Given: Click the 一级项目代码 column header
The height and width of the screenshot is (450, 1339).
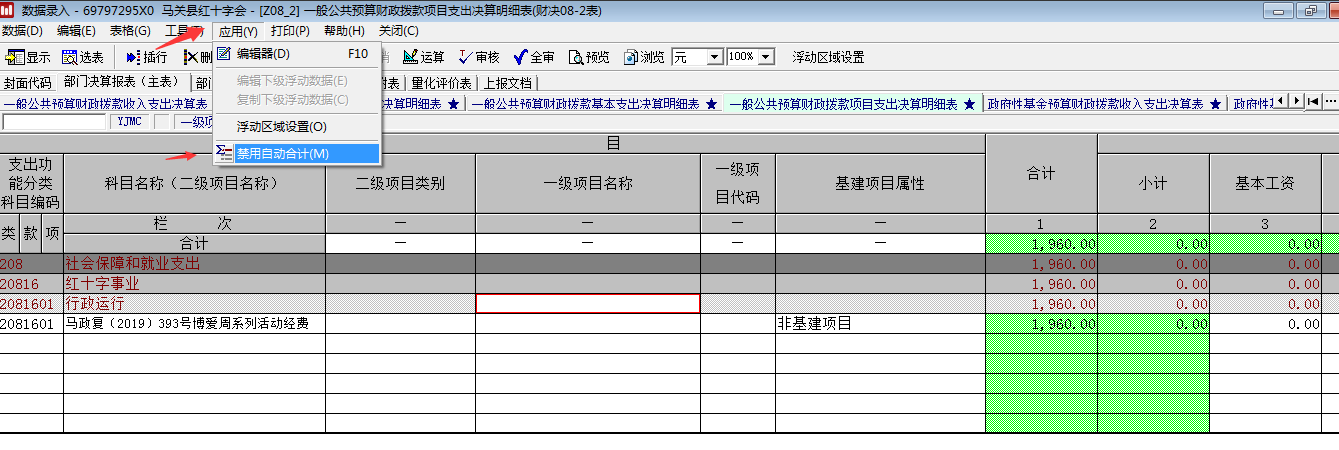Looking at the screenshot, I should (738, 183).
